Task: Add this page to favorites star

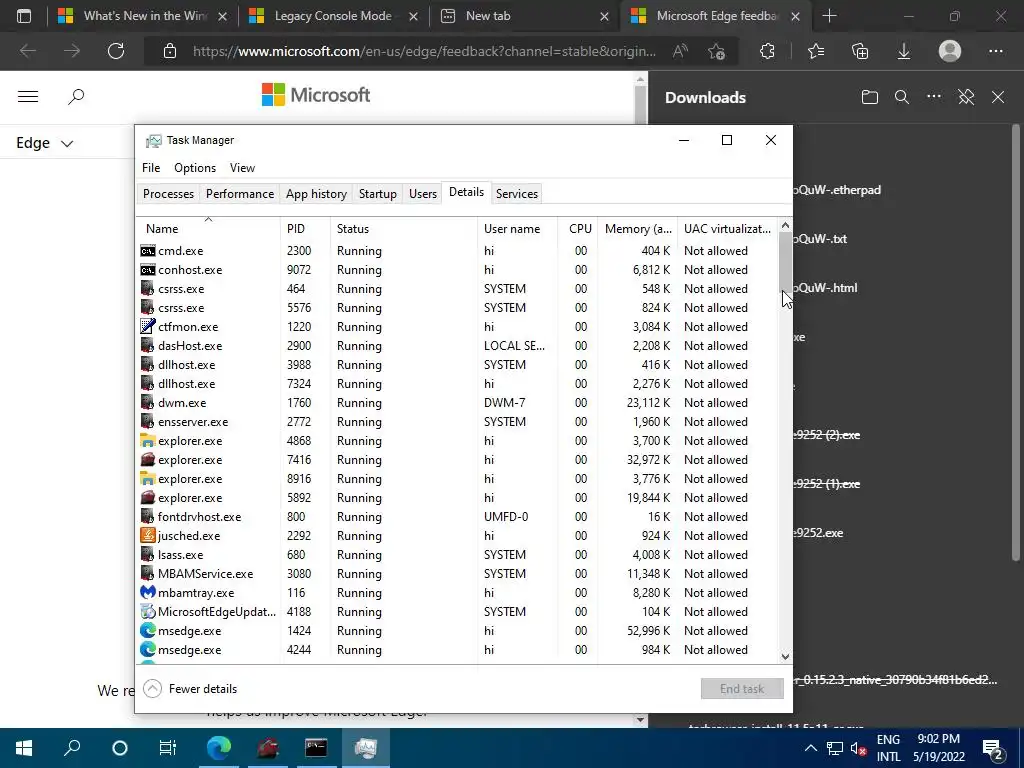Action: [716, 51]
